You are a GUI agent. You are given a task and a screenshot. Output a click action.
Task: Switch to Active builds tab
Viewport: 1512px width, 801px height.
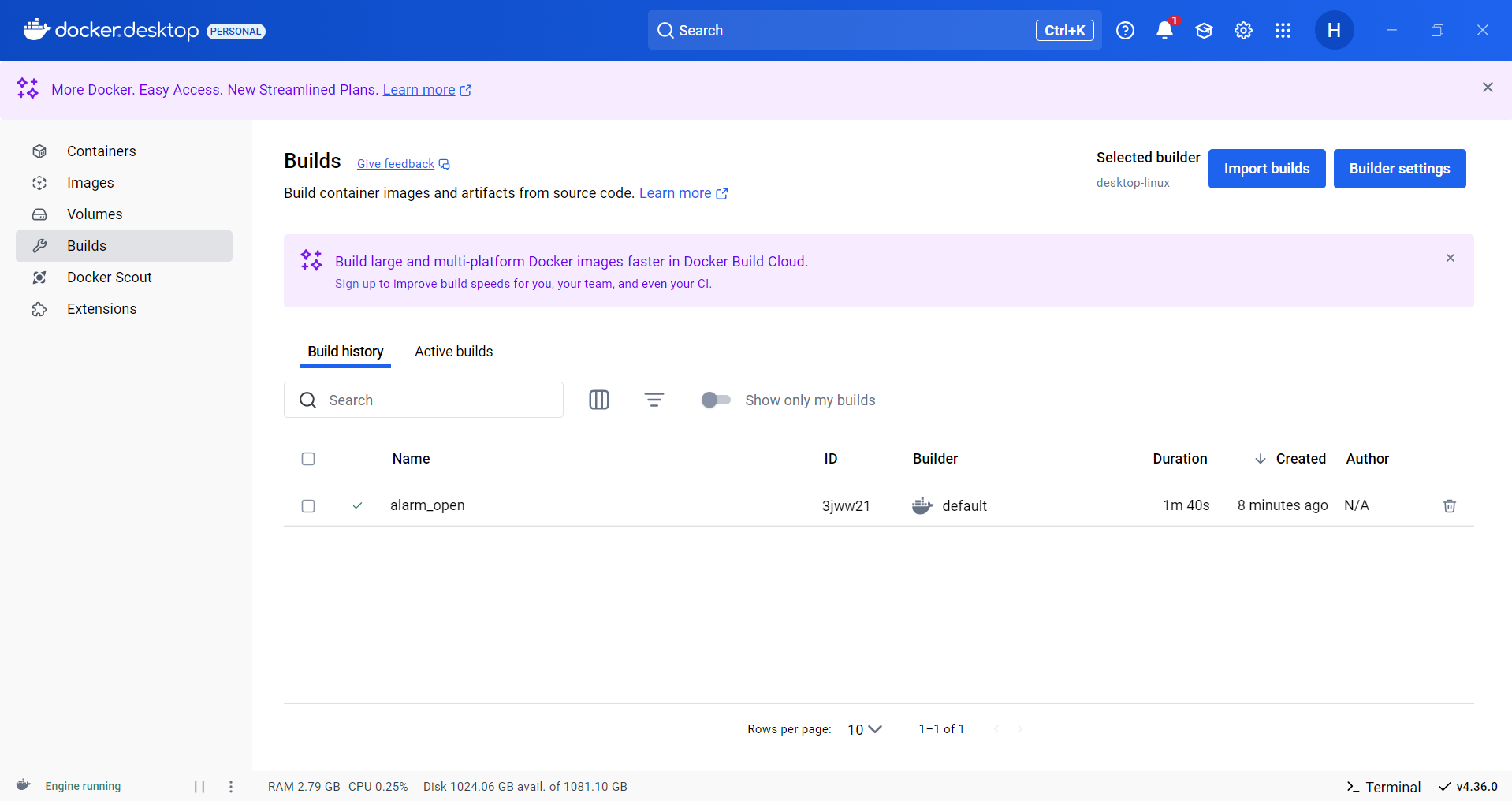(x=453, y=352)
